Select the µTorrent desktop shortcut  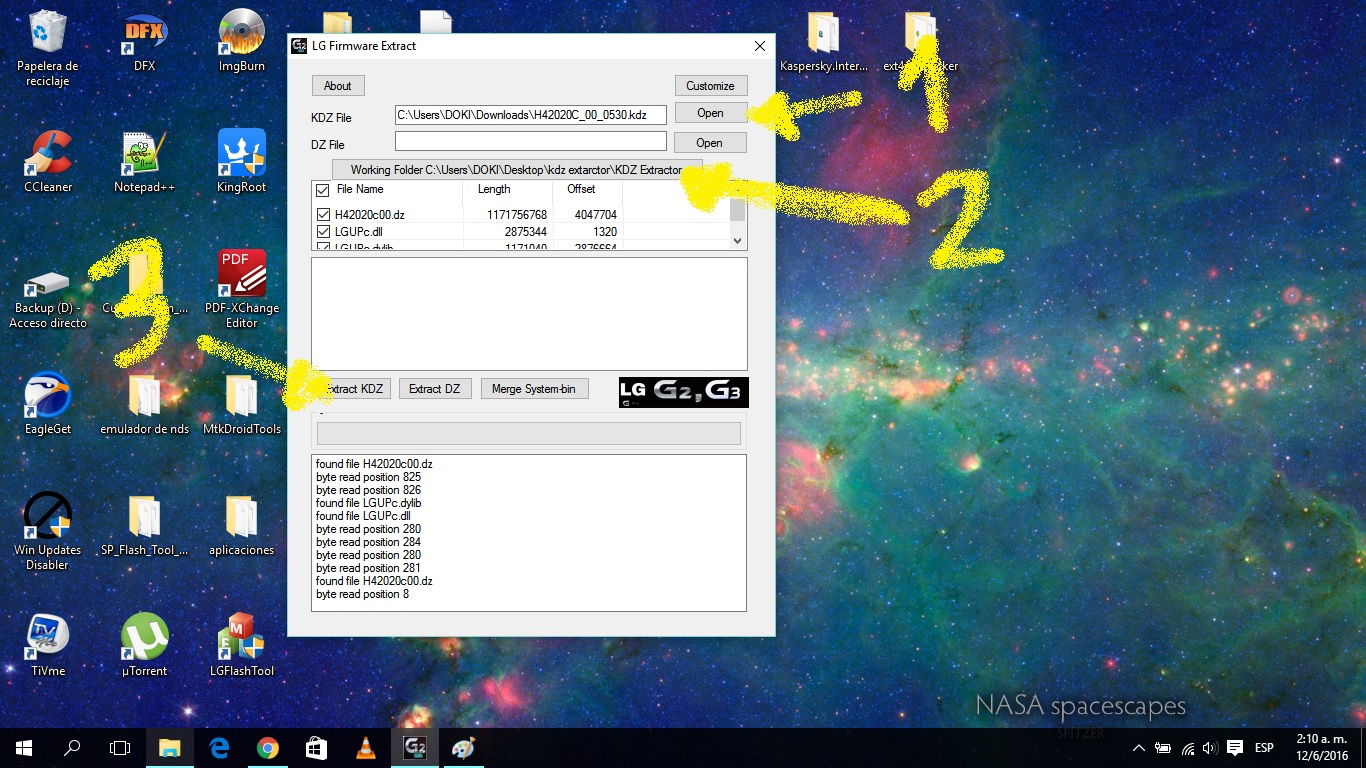144,646
